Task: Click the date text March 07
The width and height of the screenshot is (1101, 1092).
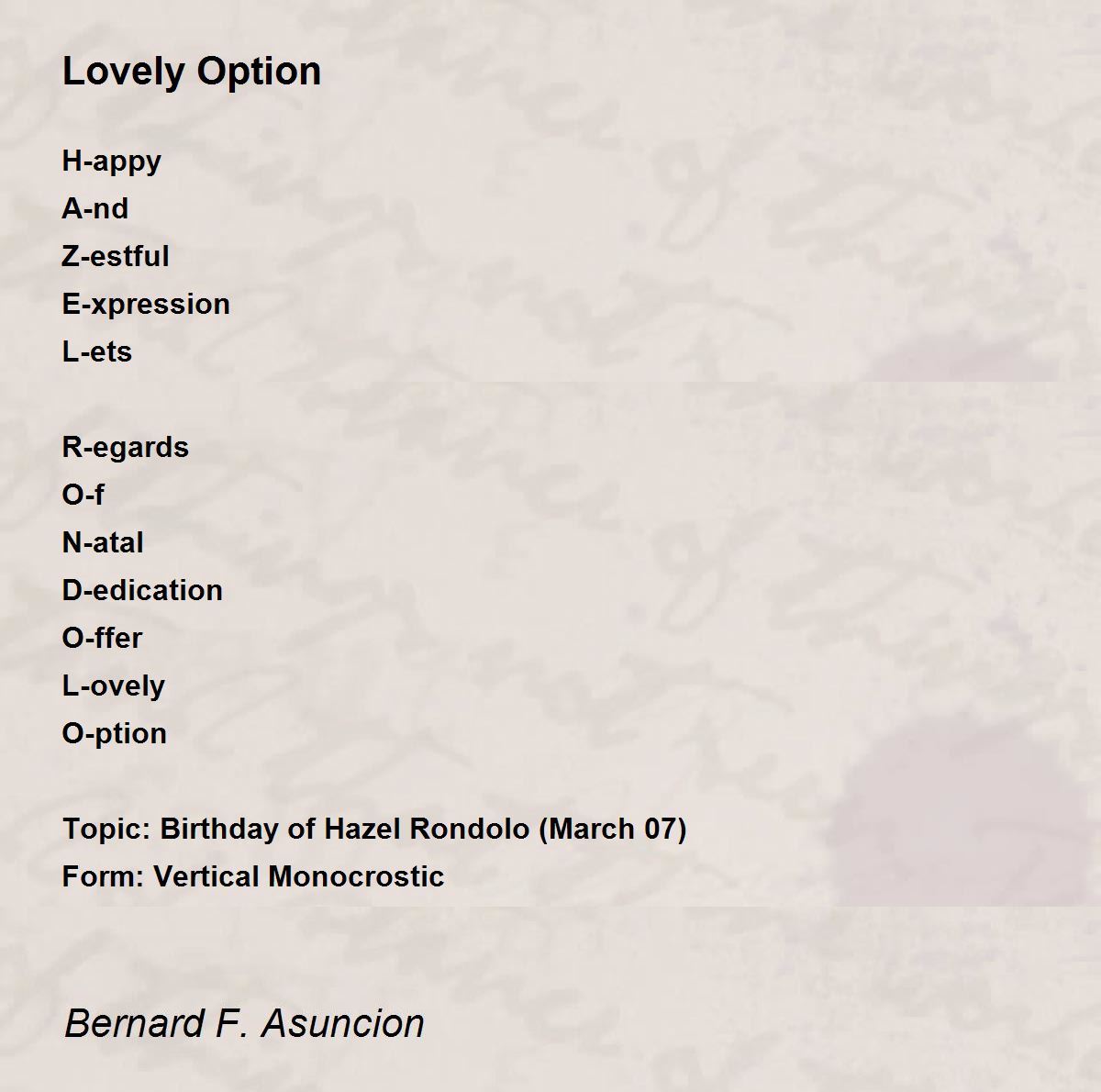Action: (616, 830)
